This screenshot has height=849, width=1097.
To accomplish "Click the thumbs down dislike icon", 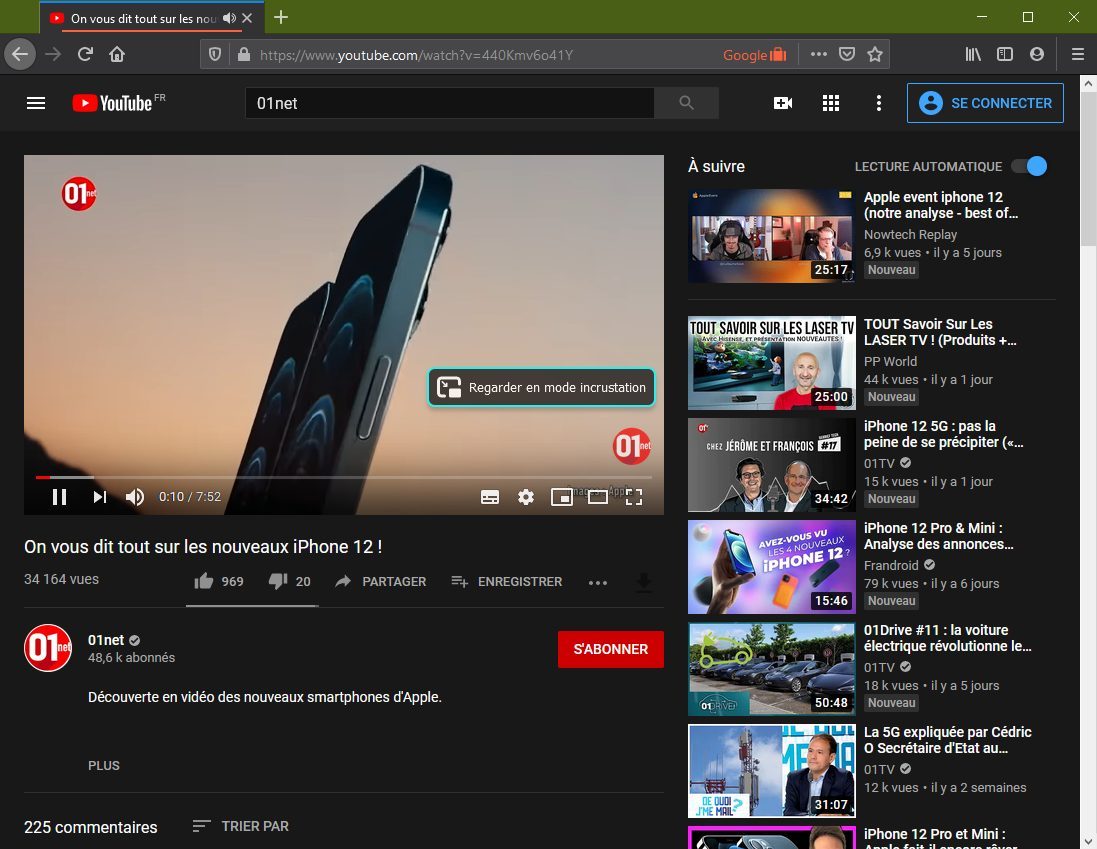I will (278, 581).
